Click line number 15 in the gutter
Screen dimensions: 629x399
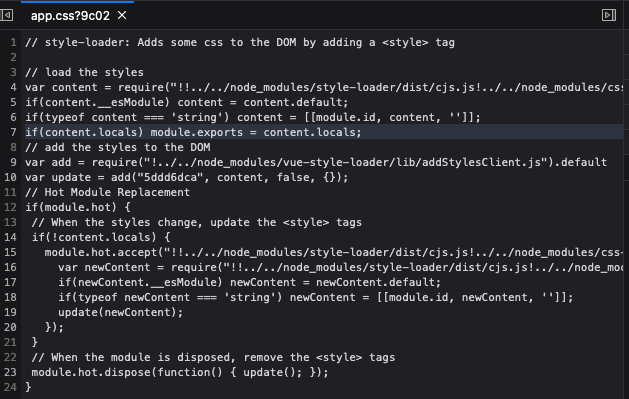tap(10, 252)
